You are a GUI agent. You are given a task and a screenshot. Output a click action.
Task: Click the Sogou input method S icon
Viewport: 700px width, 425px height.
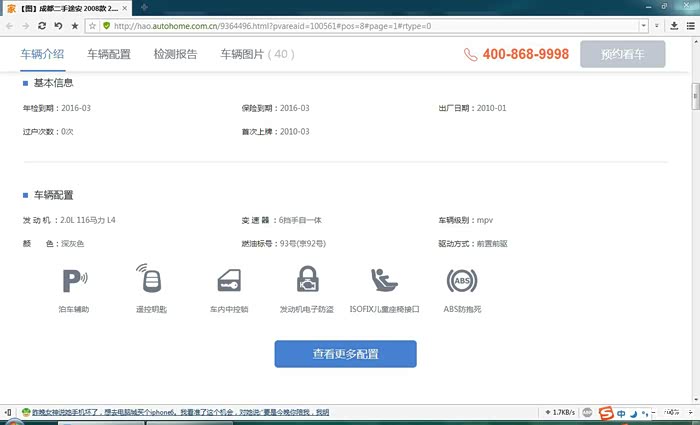[x=606, y=413]
